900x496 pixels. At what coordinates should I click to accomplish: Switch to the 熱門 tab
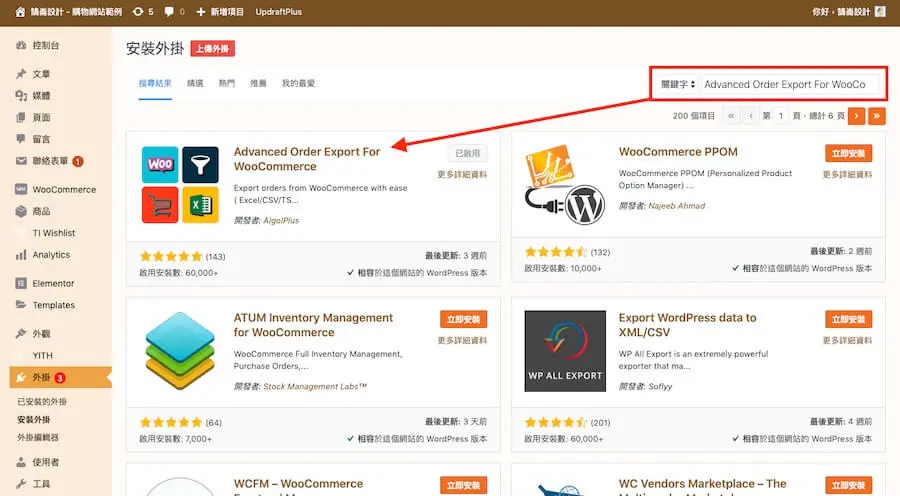pos(227,83)
